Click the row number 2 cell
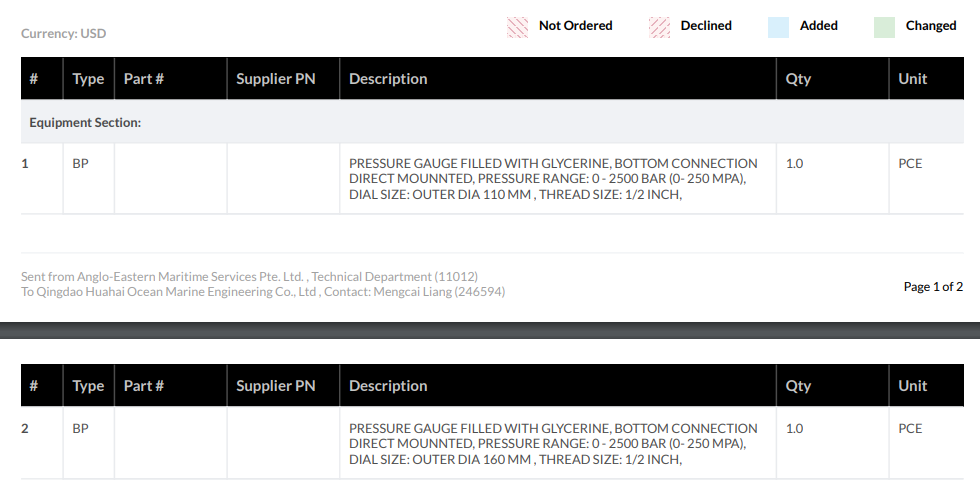 click(x=26, y=428)
